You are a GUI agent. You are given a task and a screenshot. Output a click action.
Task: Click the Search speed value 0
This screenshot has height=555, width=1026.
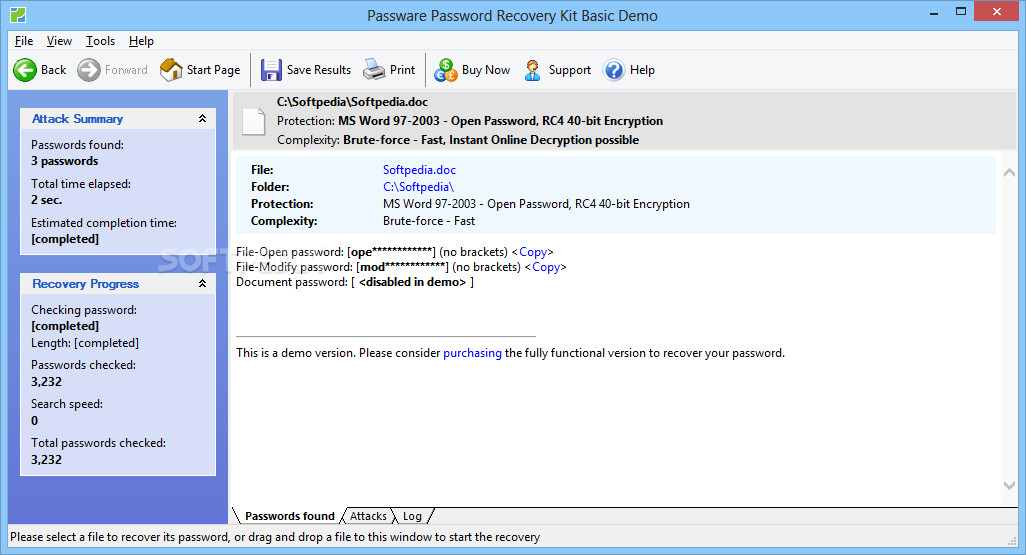tap(35, 421)
